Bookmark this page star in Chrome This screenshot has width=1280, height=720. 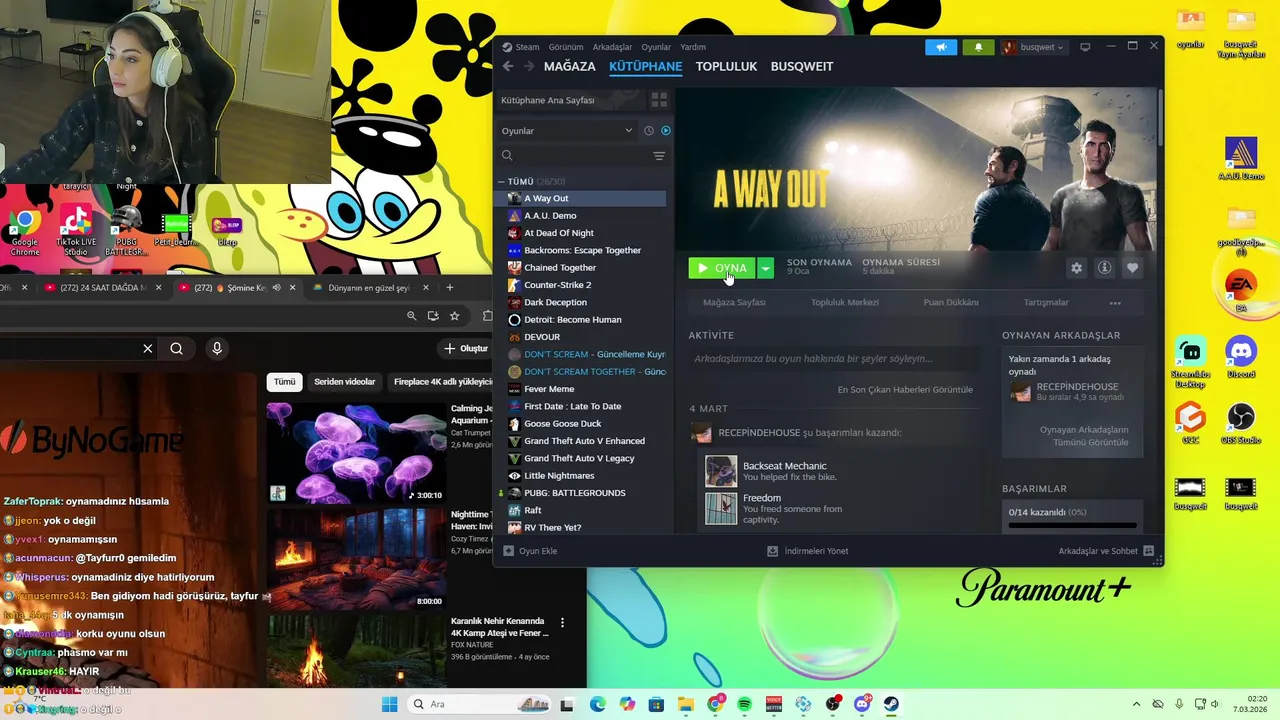point(454,316)
